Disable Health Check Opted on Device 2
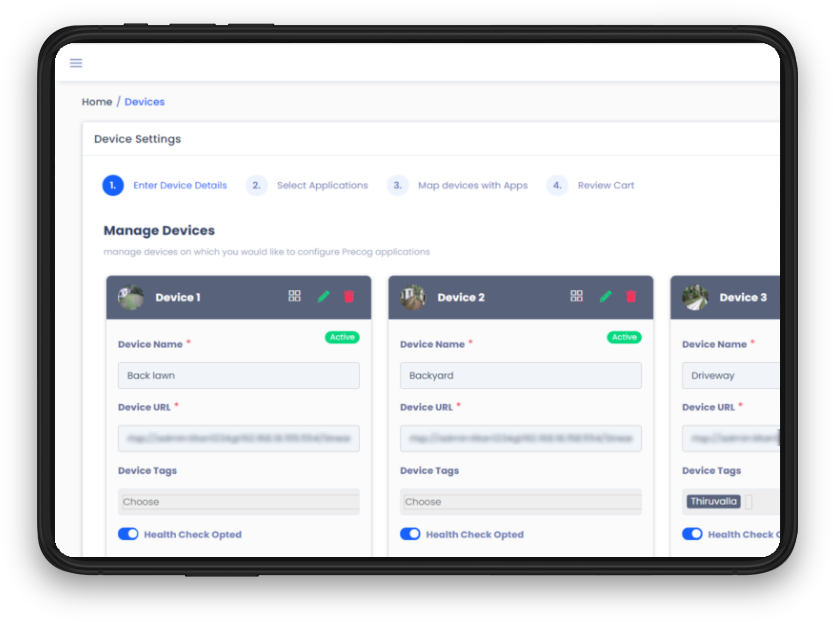 tap(410, 534)
